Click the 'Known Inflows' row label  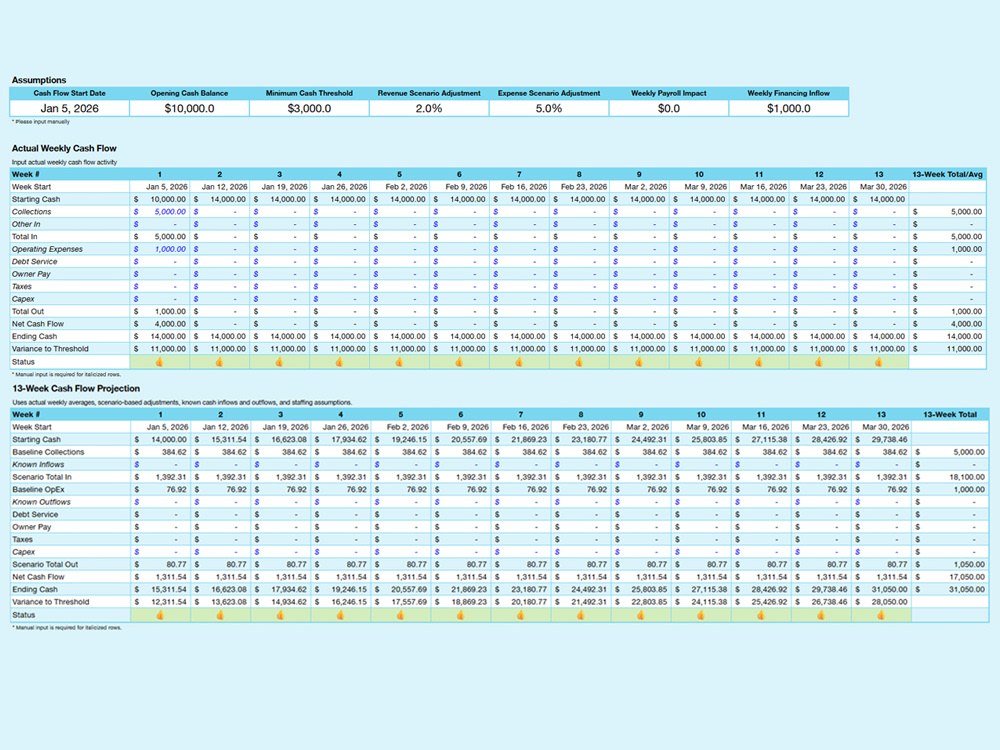click(x=38, y=464)
